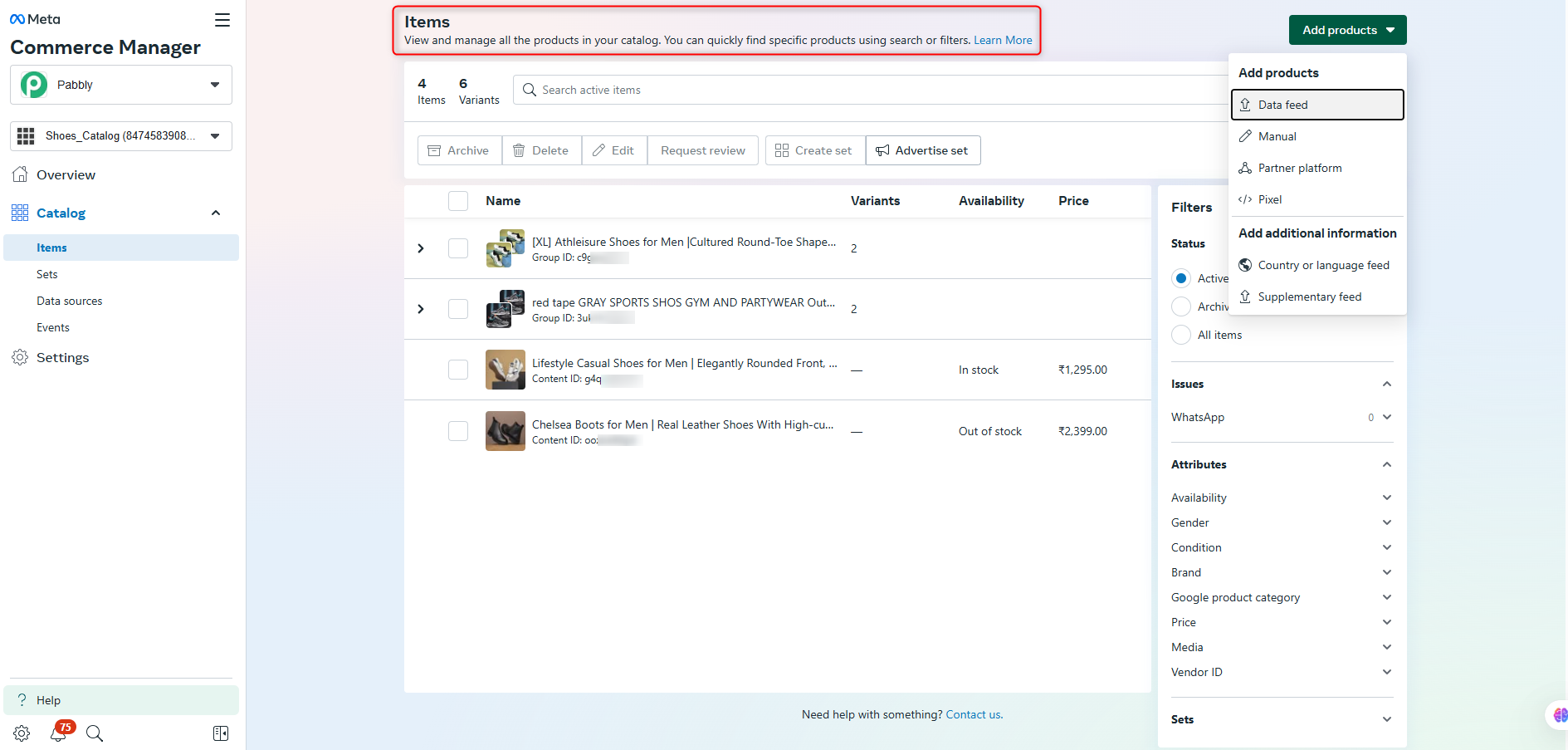Click the colorful assistant icon at right edge
The height and width of the screenshot is (750, 1568).
tap(1560, 715)
